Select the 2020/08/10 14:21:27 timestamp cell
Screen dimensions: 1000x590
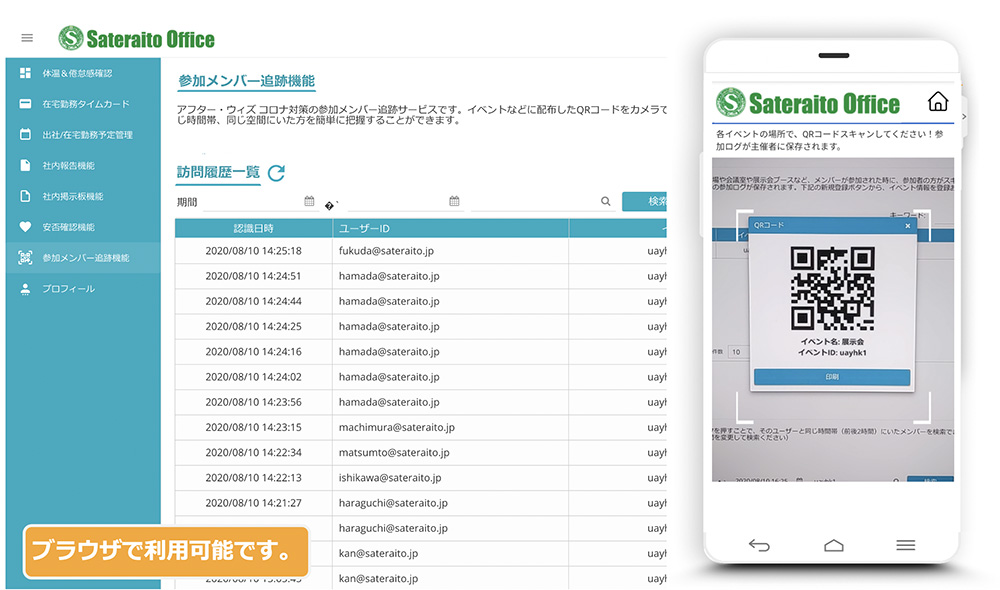pos(254,503)
